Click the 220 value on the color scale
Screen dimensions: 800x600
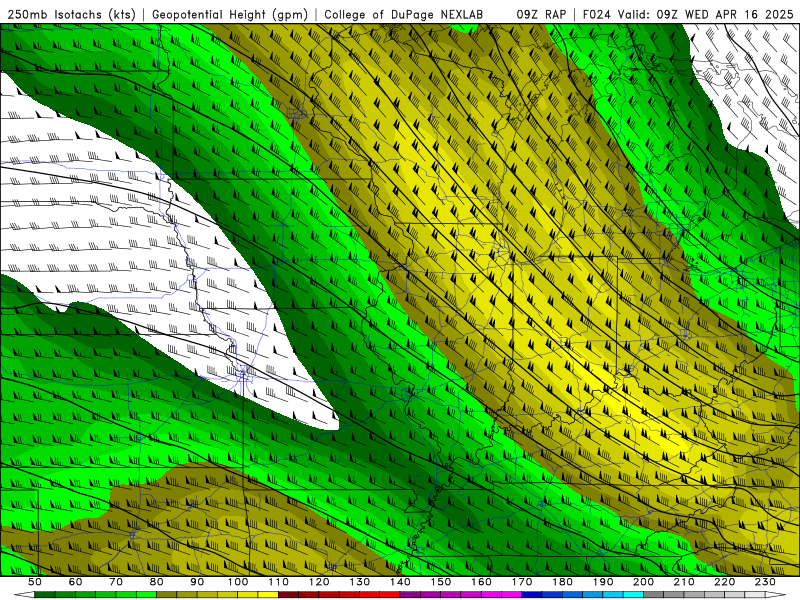pyautogui.click(x=724, y=582)
